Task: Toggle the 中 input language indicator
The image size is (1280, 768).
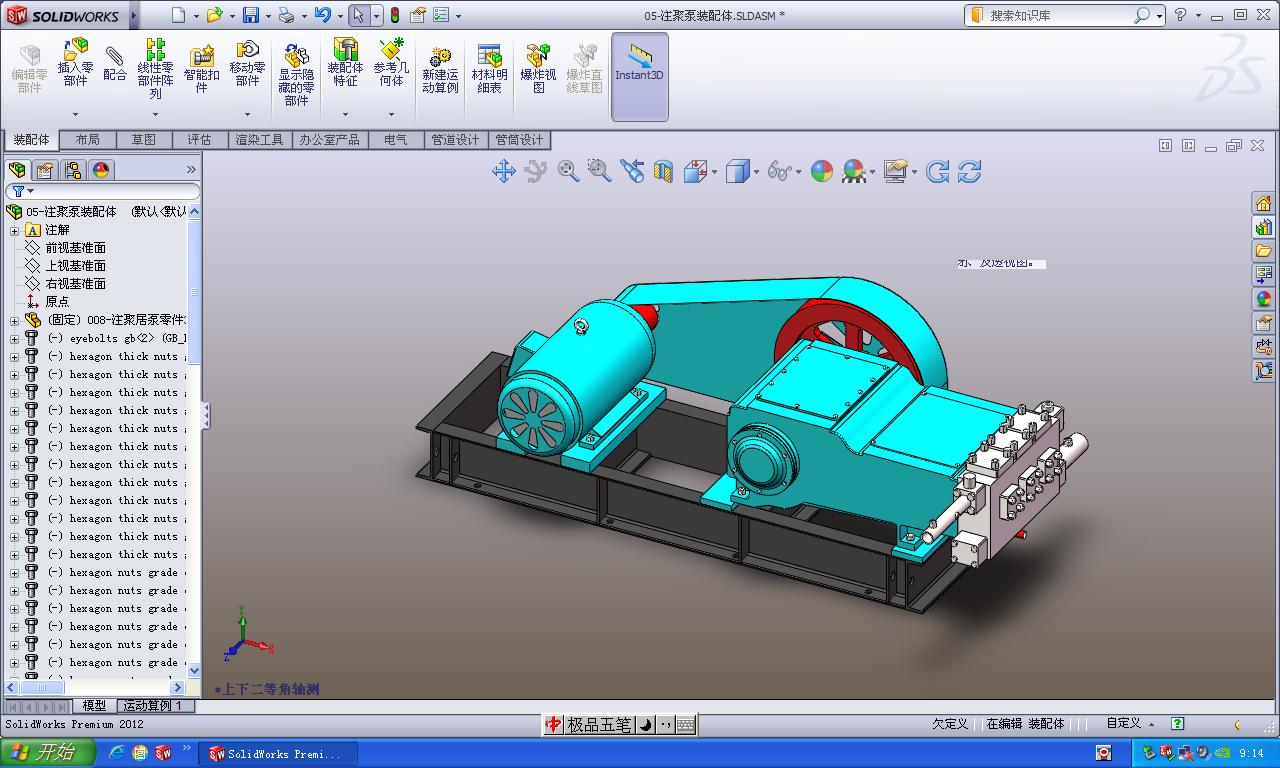Action: (553, 725)
